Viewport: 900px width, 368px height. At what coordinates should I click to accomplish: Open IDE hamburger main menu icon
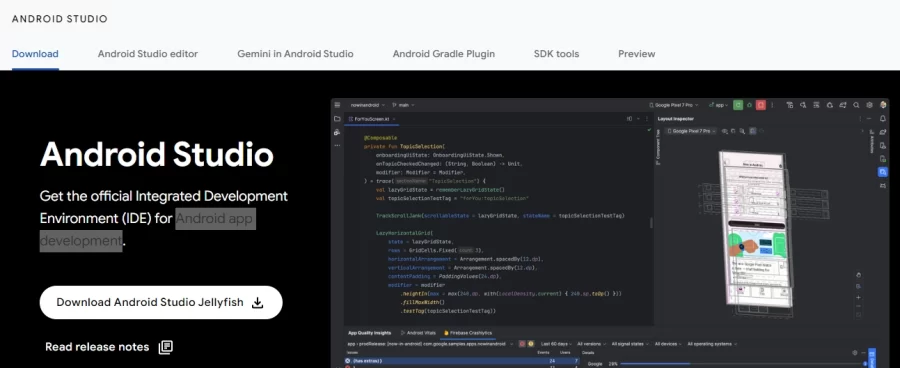click(338, 105)
